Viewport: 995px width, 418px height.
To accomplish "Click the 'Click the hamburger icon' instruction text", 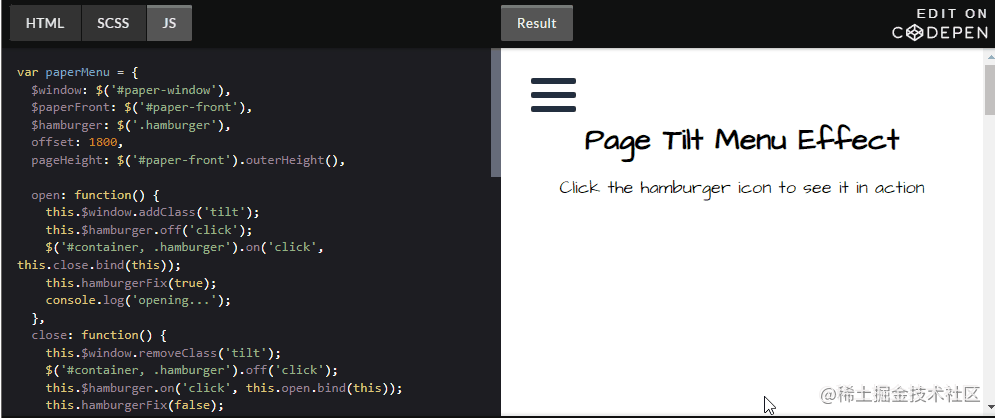I will 742,188.
